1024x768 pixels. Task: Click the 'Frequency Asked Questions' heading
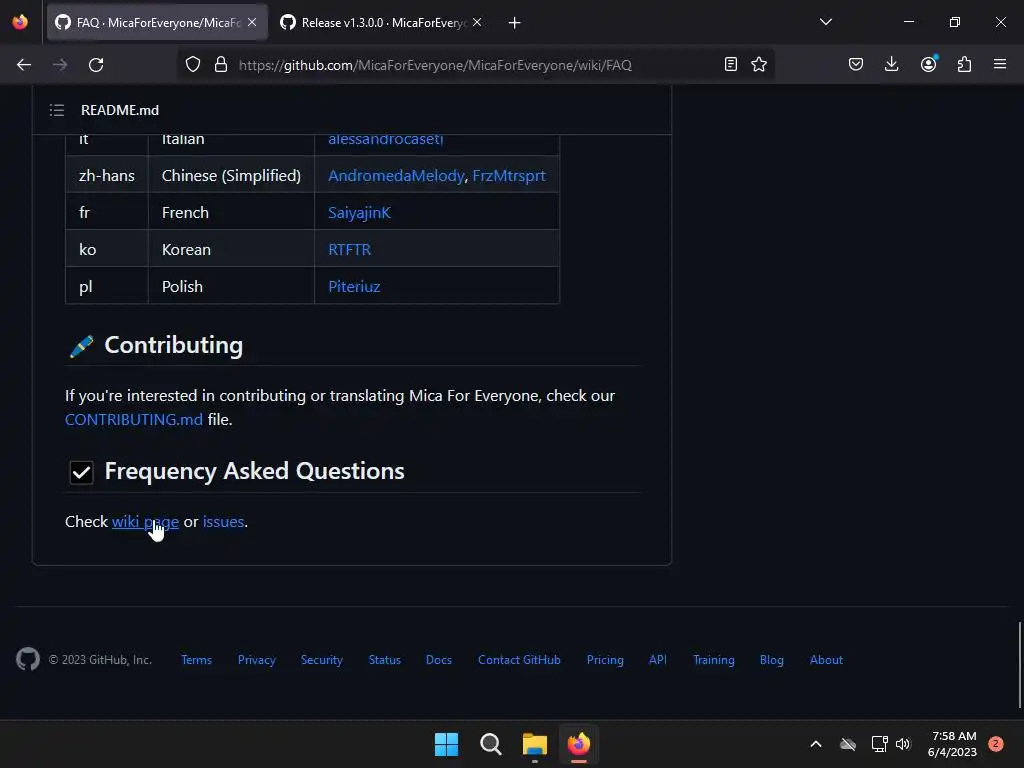[254, 471]
